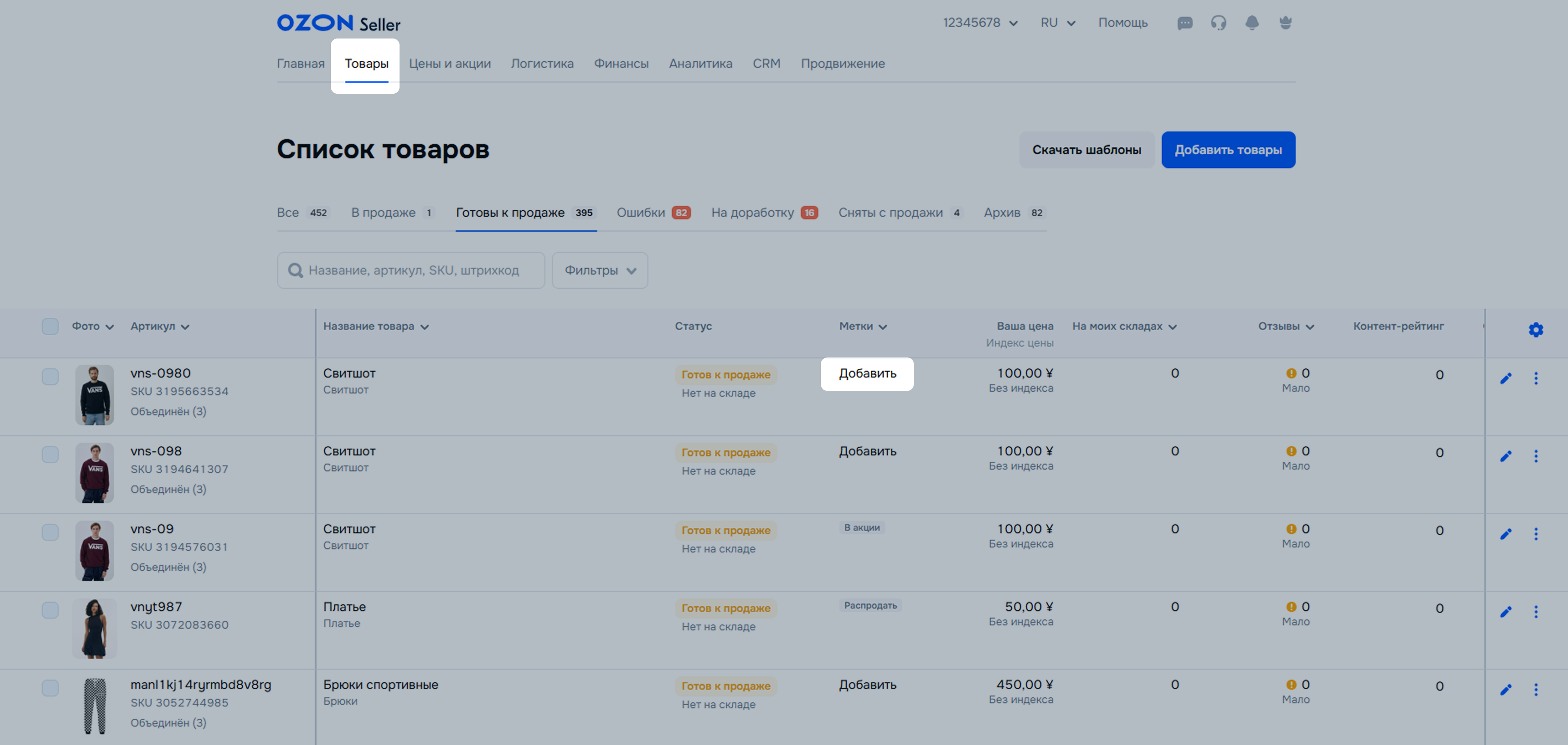Open the 12345678 account dropdown
Image resolution: width=1568 pixels, height=745 pixels.
[980, 23]
